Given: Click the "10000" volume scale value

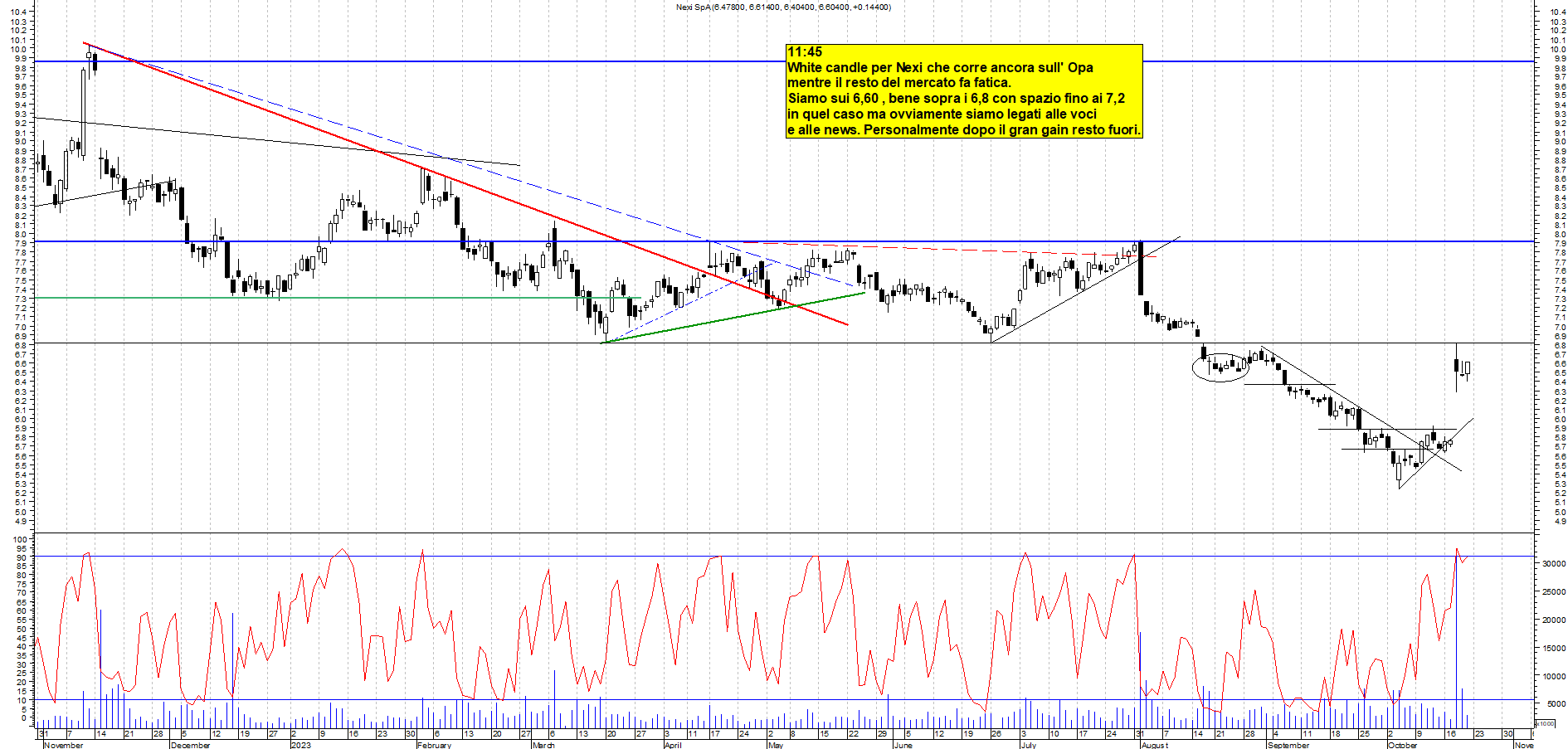Looking at the screenshot, I should (1553, 676).
